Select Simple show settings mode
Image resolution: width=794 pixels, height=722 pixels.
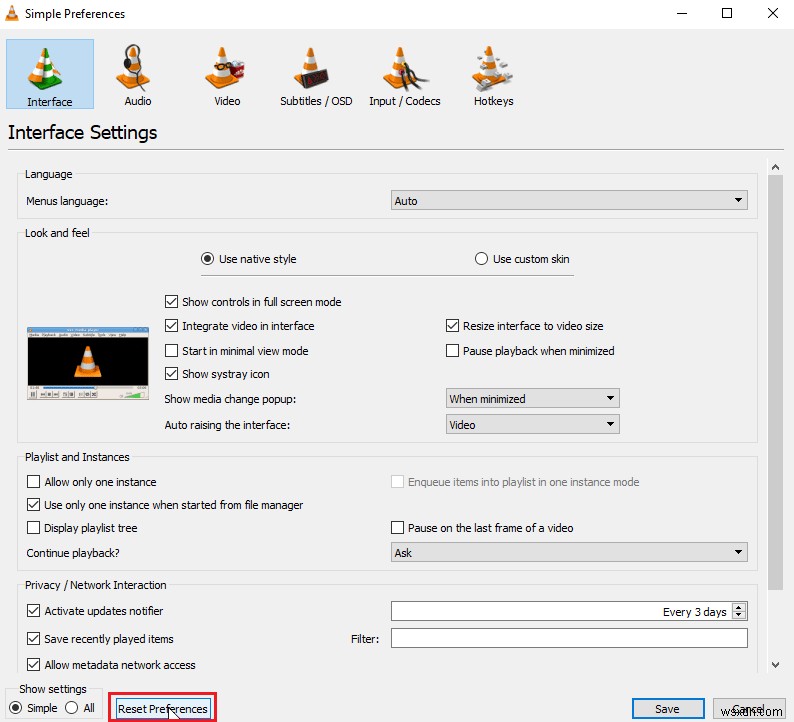tap(33, 708)
